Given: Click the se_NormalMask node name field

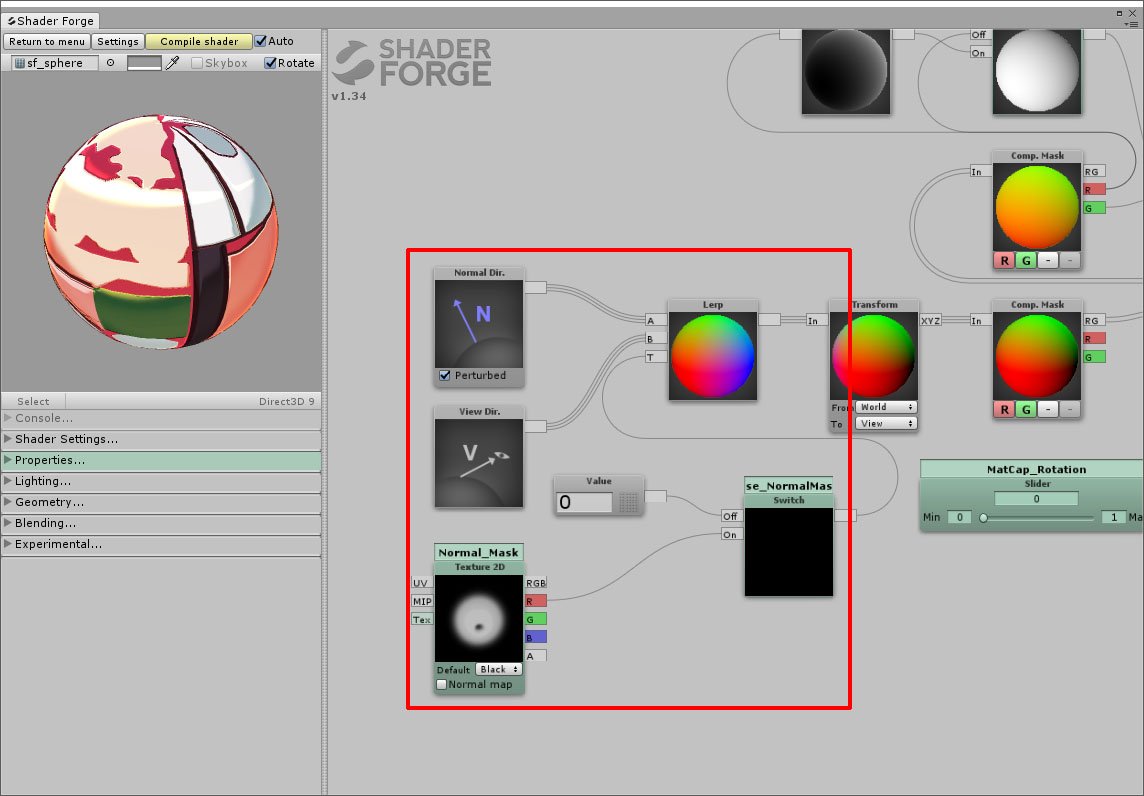Looking at the screenshot, I should coord(789,485).
